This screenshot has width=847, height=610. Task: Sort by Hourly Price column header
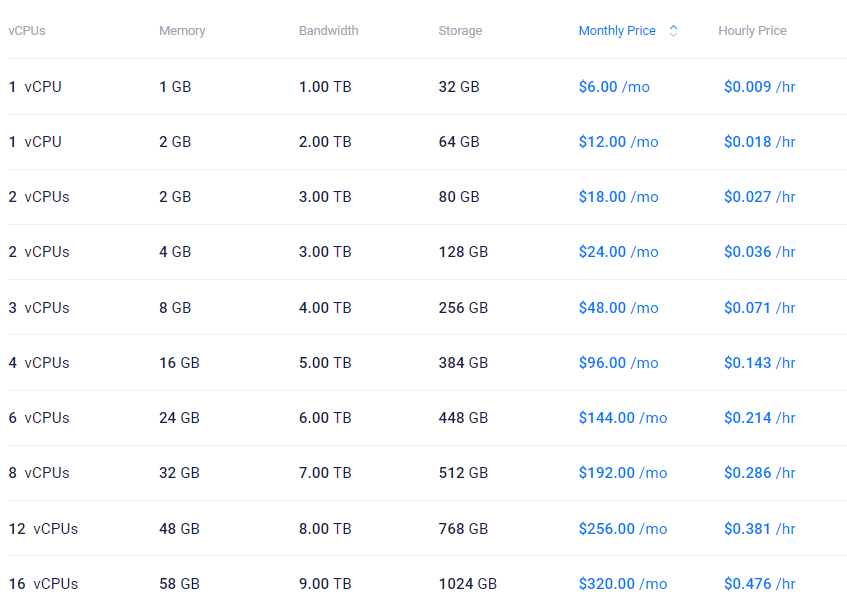click(752, 31)
